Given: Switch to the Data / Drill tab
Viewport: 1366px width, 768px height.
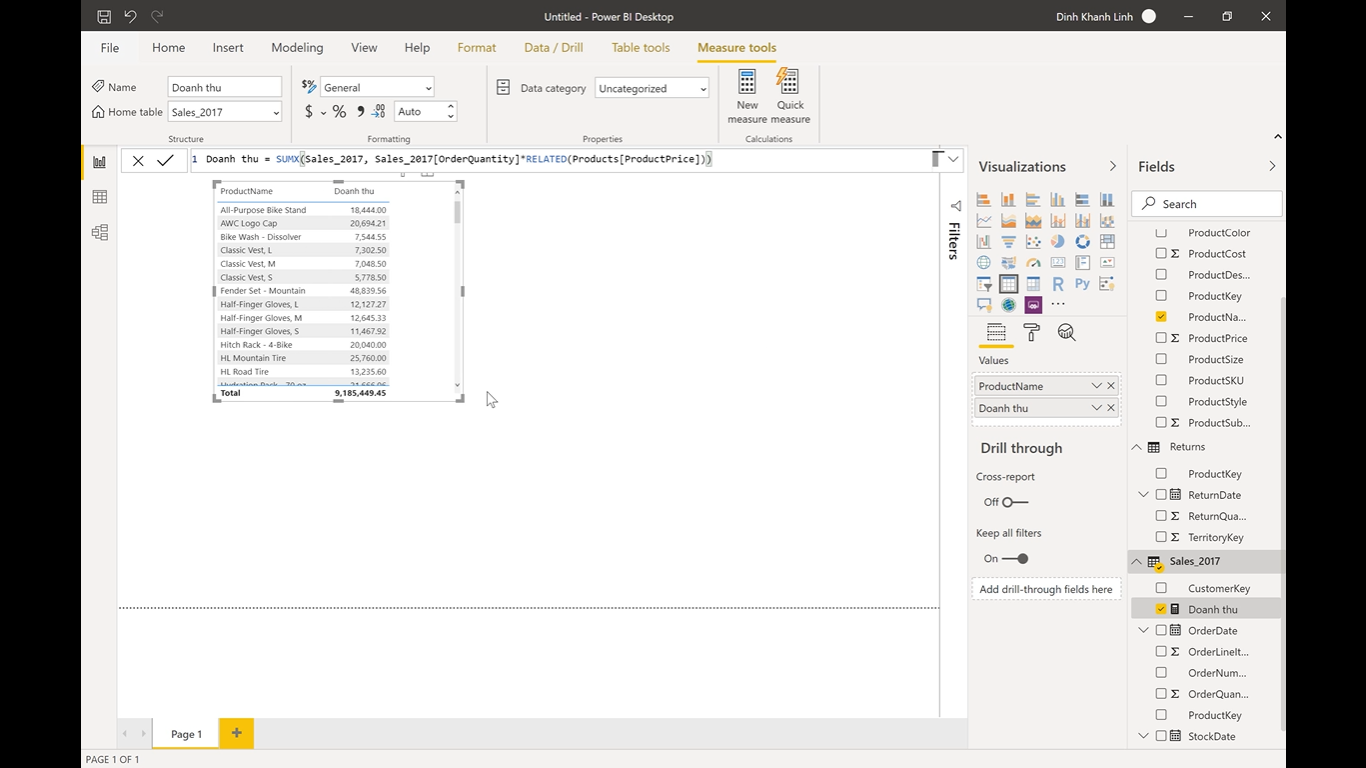Looking at the screenshot, I should tap(553, 47).
